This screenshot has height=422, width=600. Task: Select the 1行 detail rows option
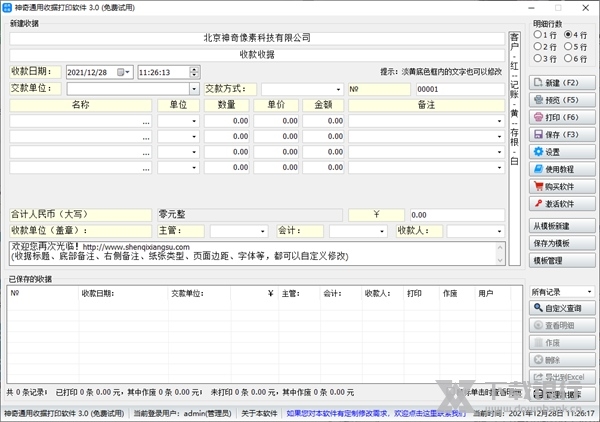point(539,34)
